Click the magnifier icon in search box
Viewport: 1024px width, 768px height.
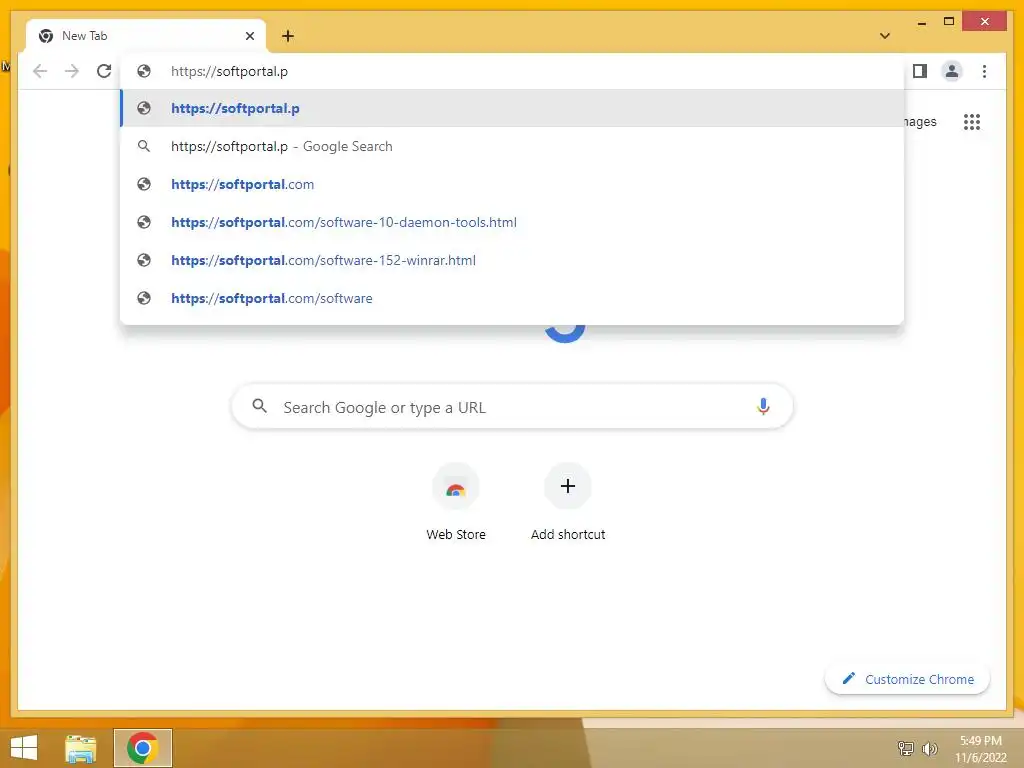coord(259,406)
